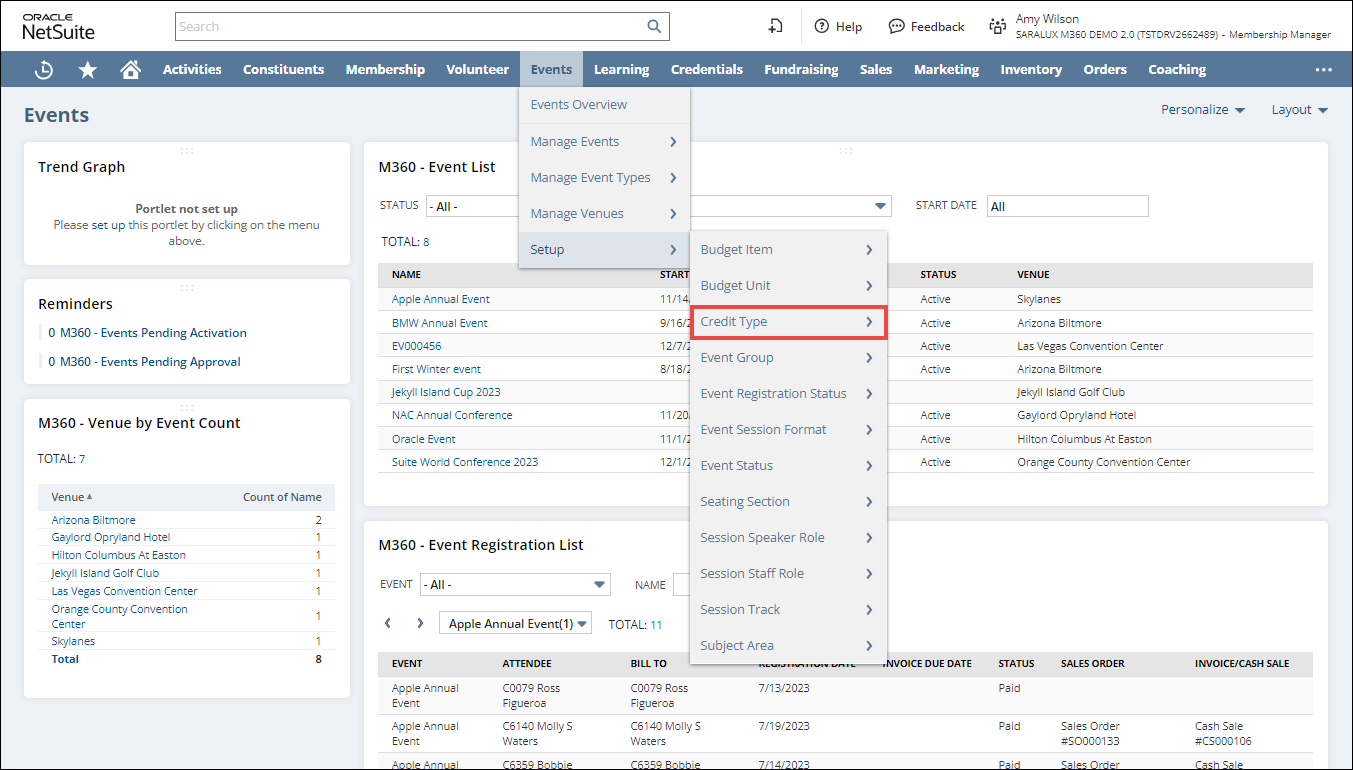This screenshot has width=1353, height=770.
Task: Click the Create New page icon
Action: tap(775, 27)
